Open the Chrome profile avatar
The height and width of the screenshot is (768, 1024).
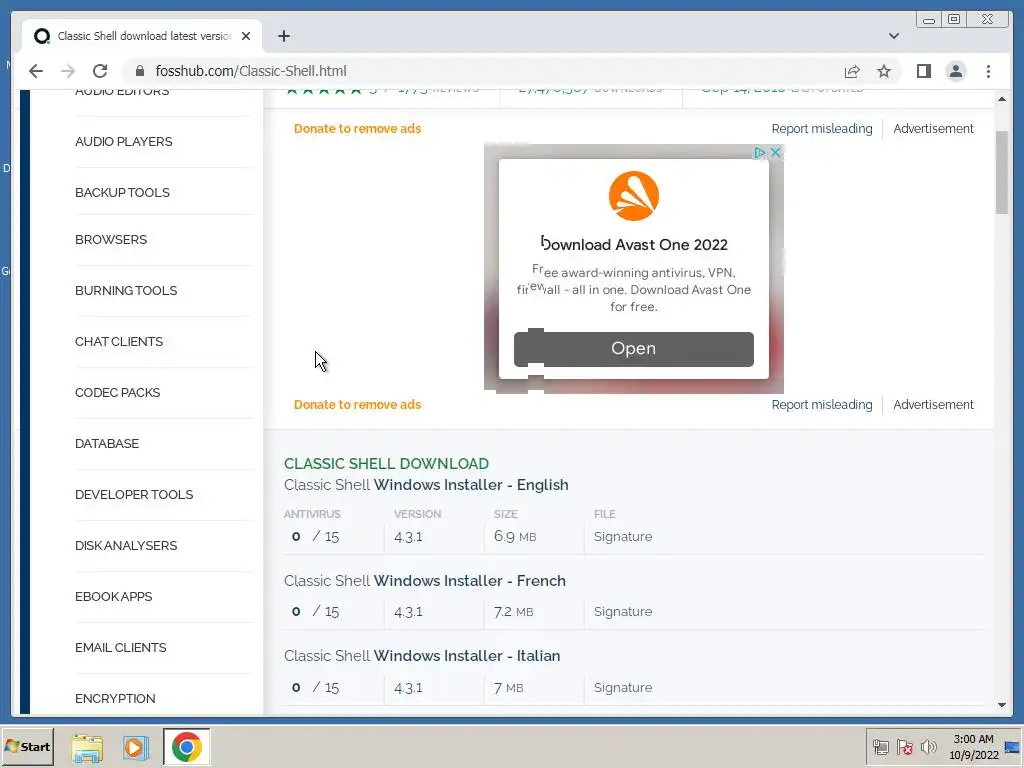956,71
